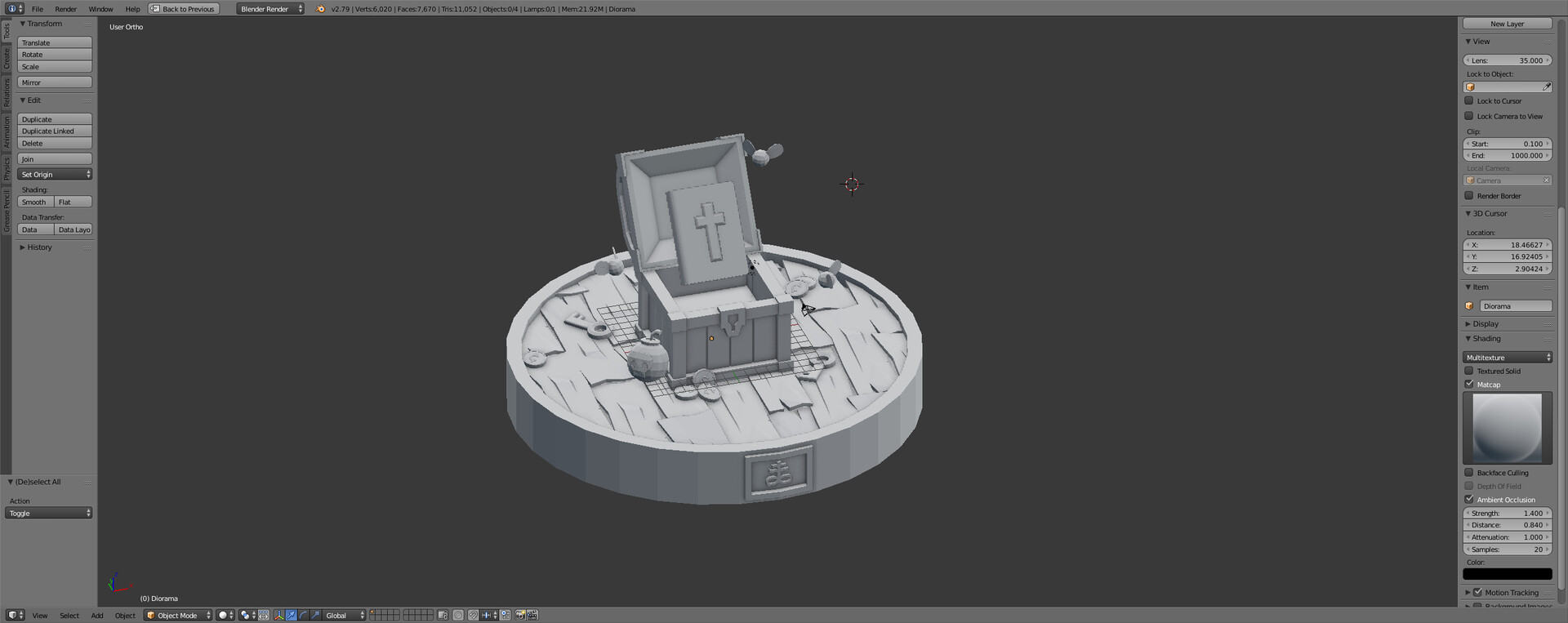Toggle manipulate center points icon
This screenshot has width=1568, height=623.
[264, 615]
